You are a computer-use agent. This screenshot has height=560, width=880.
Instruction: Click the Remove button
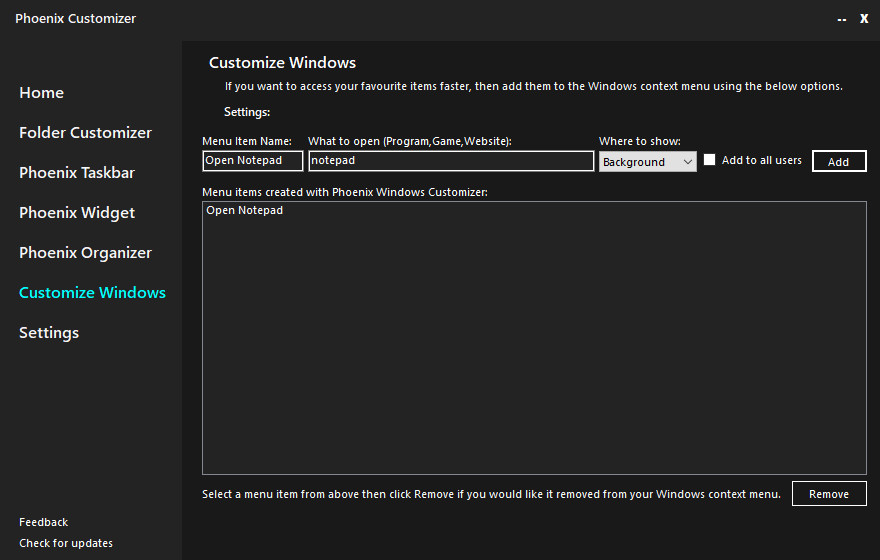point(829,494)
